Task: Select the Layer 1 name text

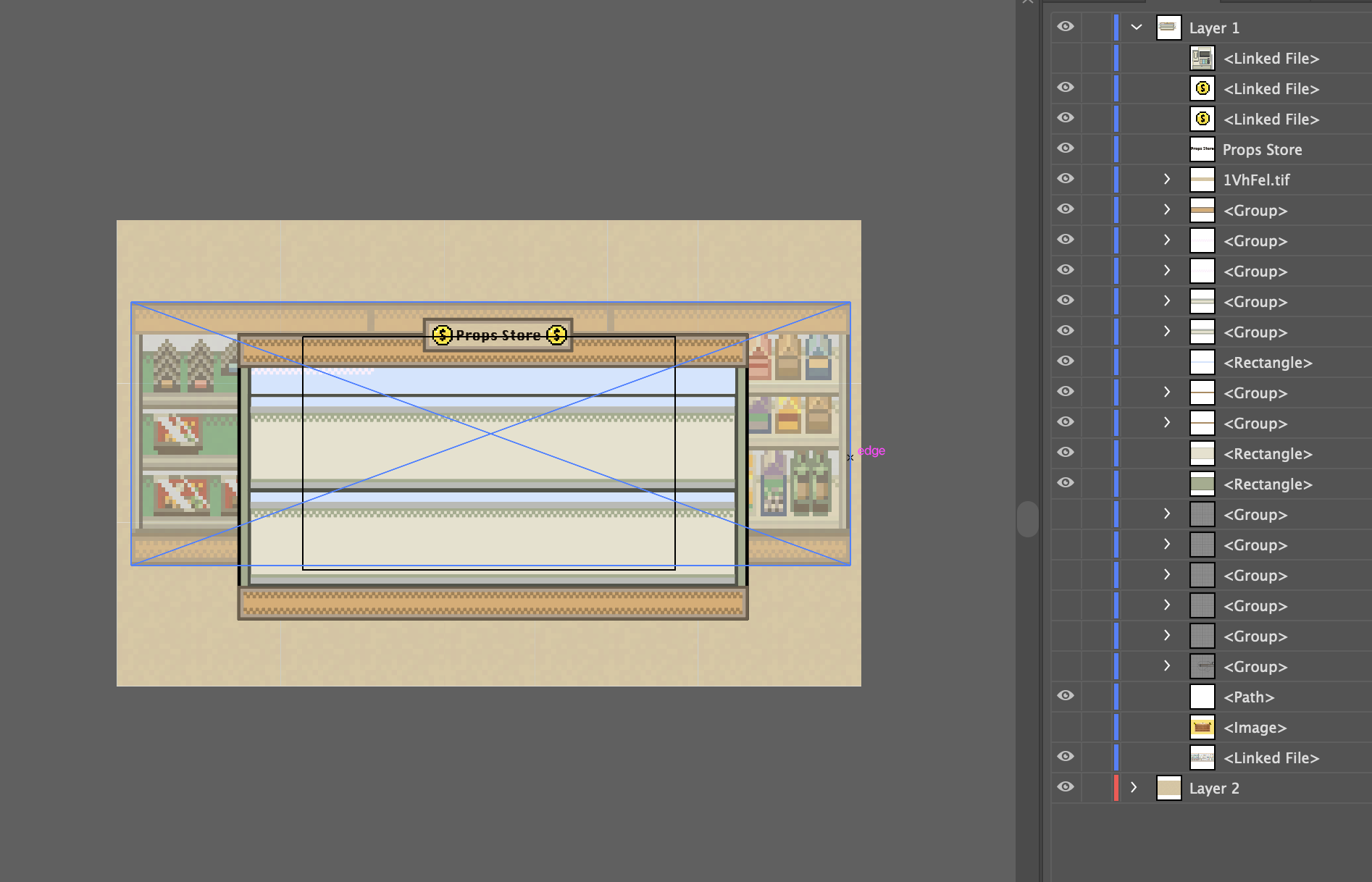Action: click(x=1214, y=28)
